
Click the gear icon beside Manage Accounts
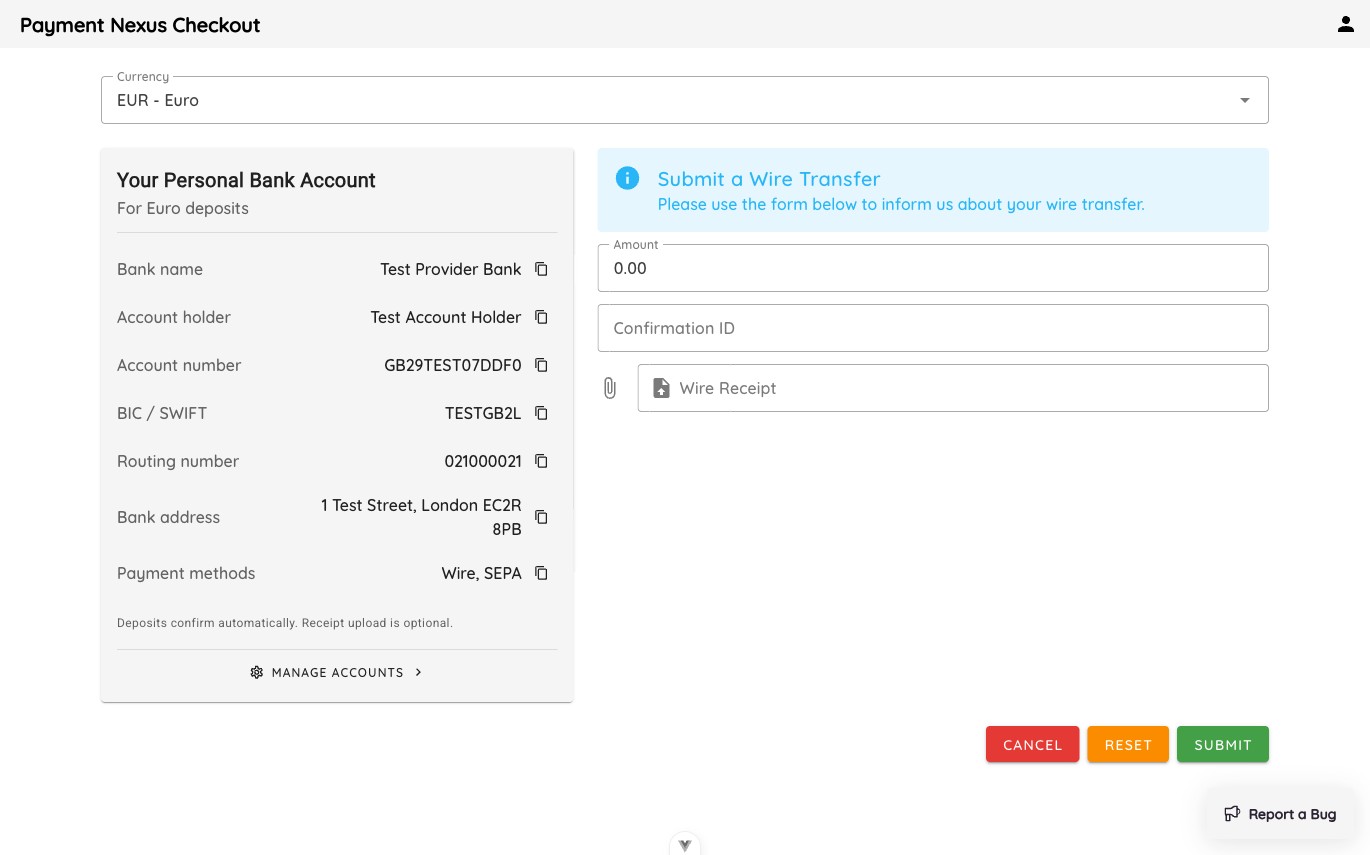[257, 672]
